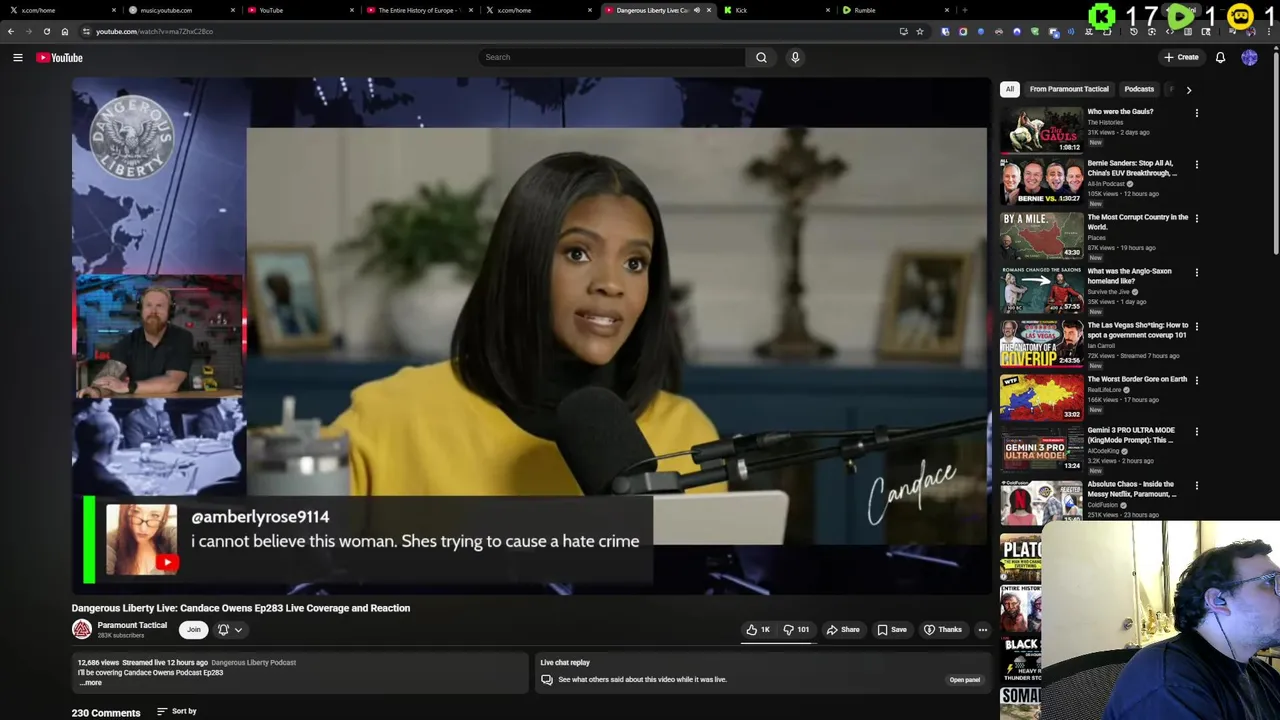Like the video with thumbs up

coord(758,629)
